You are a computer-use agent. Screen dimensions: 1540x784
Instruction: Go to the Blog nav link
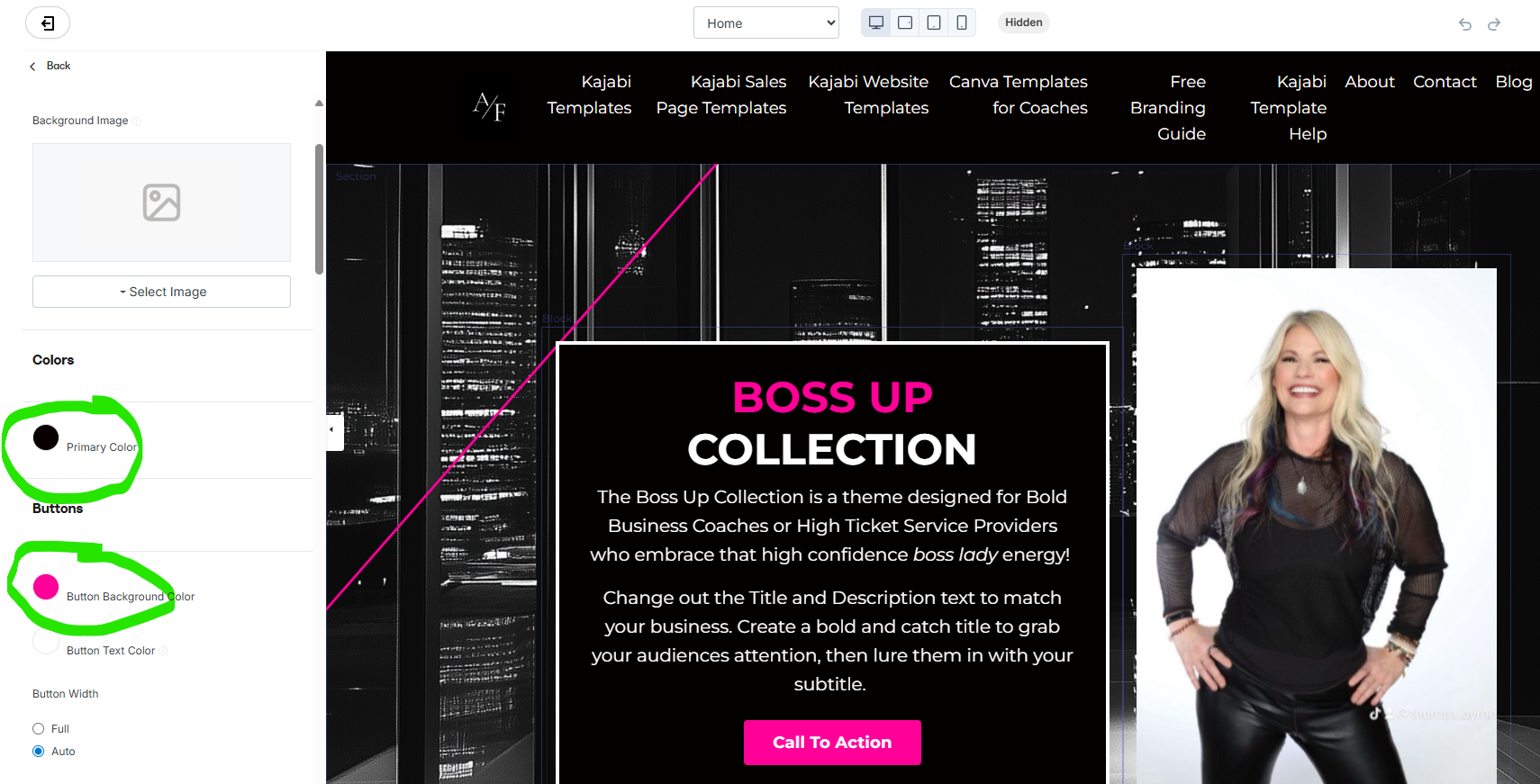[x=1514, y=82]
